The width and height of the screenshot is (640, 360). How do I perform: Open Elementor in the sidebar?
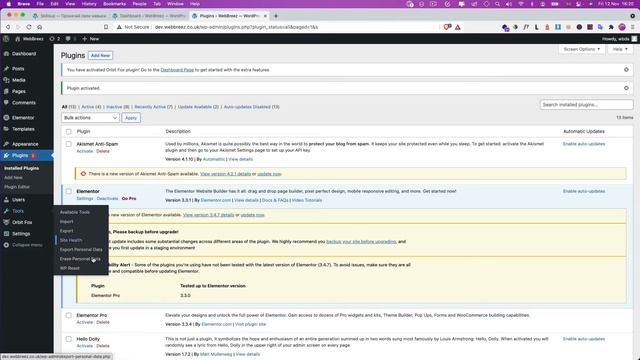click(23, 118)
